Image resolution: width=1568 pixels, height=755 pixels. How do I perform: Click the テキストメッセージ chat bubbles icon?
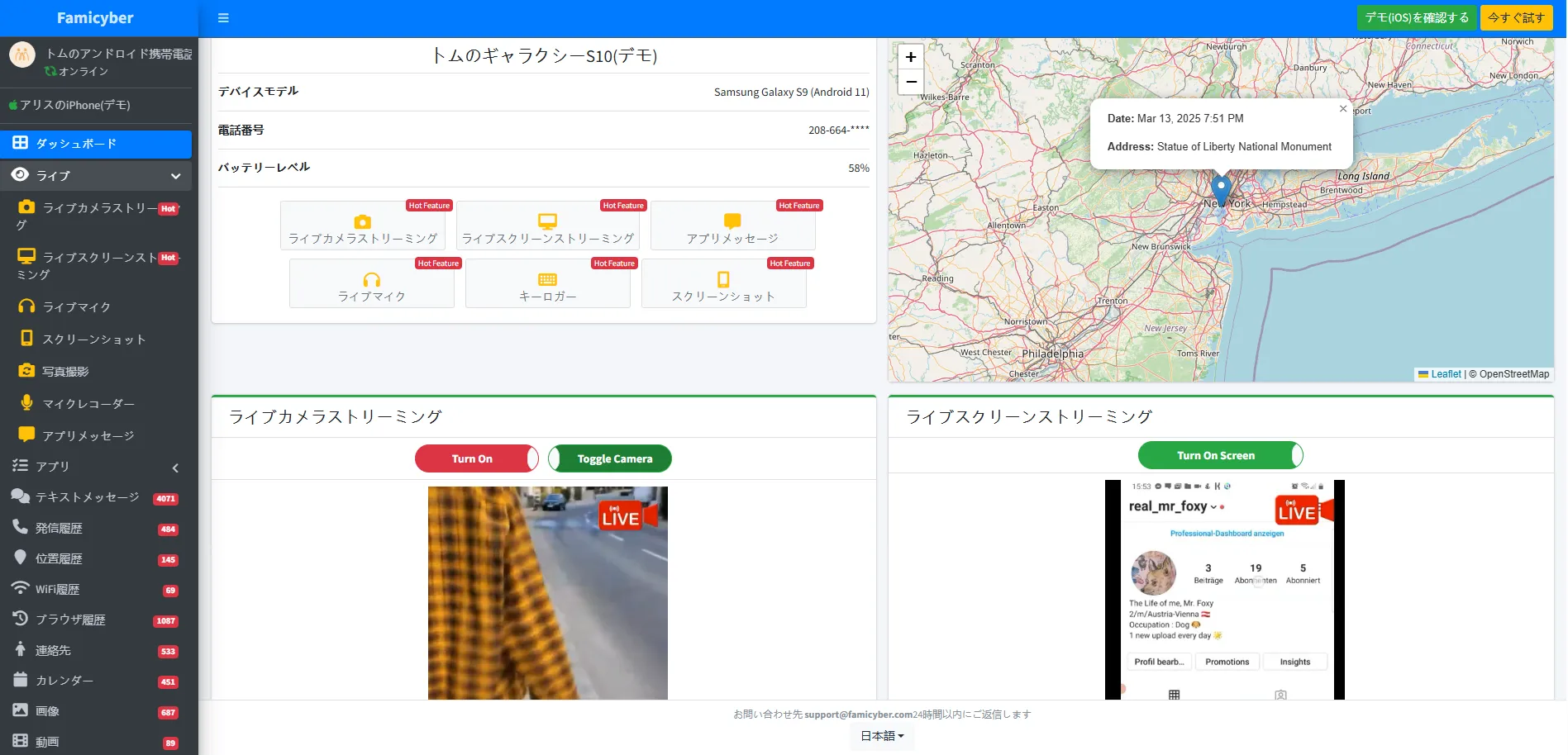pos(20,496)
